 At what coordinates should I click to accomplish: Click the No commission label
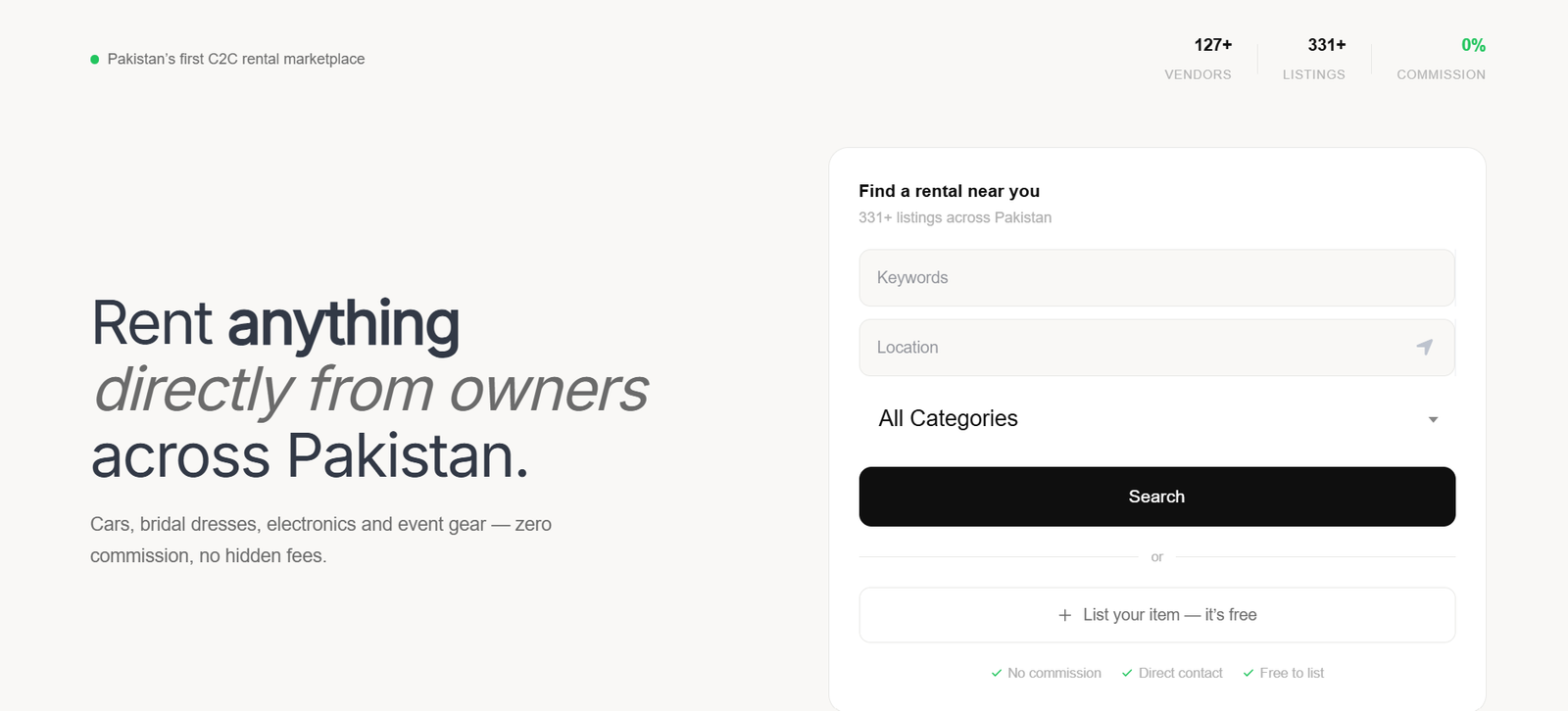pos(1054,673)
